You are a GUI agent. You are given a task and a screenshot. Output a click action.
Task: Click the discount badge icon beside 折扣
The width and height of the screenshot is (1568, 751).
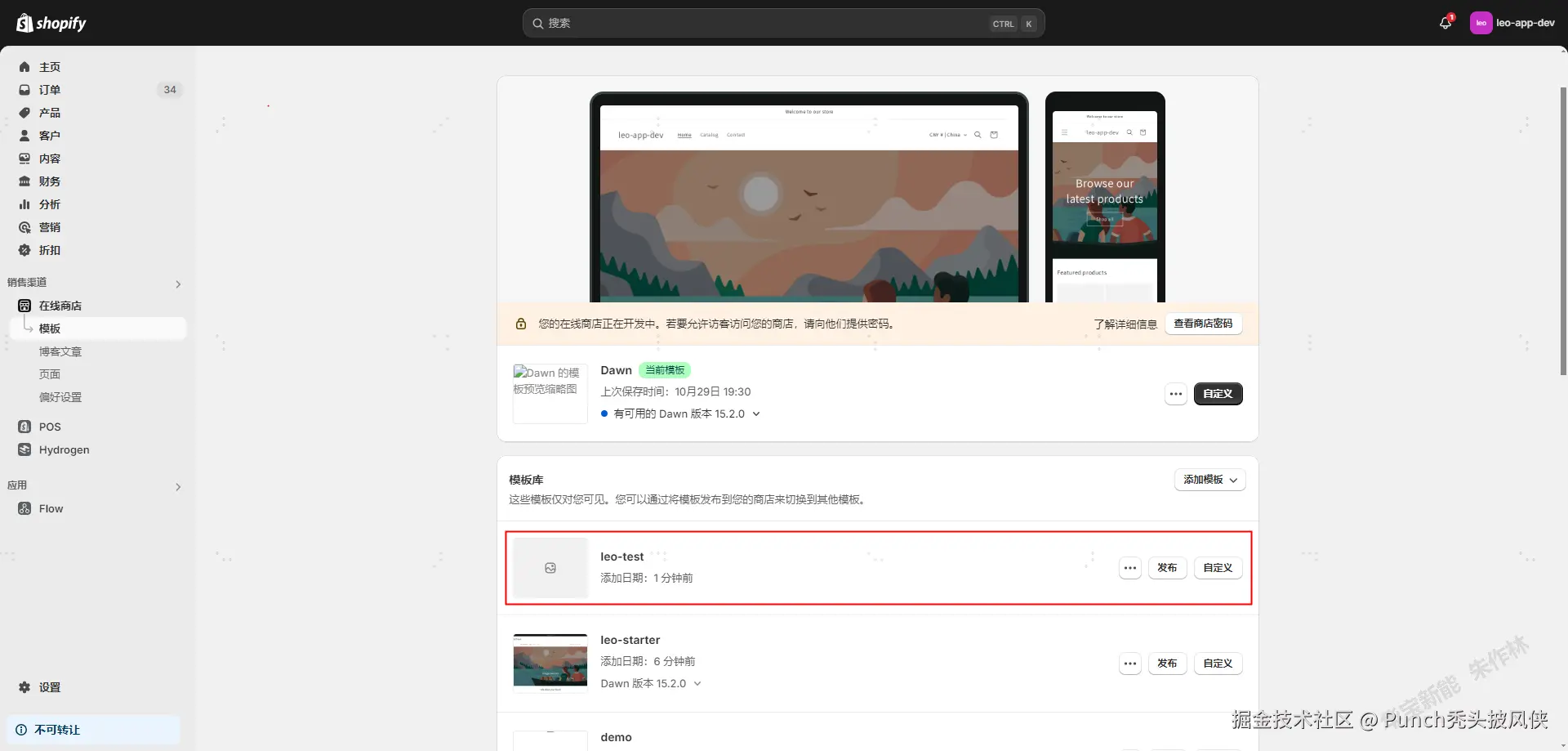(x=24, y=250)
